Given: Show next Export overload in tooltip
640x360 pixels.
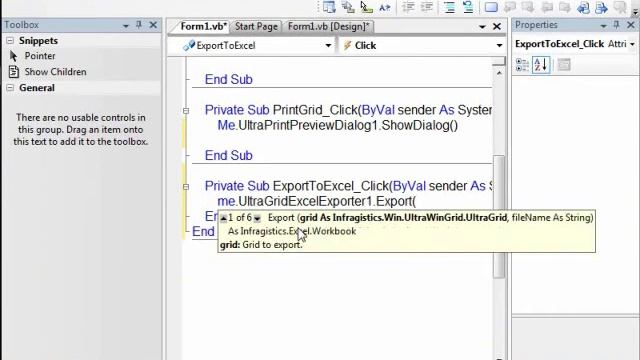Looking at the screenshot, I should (x=257, y=218).
